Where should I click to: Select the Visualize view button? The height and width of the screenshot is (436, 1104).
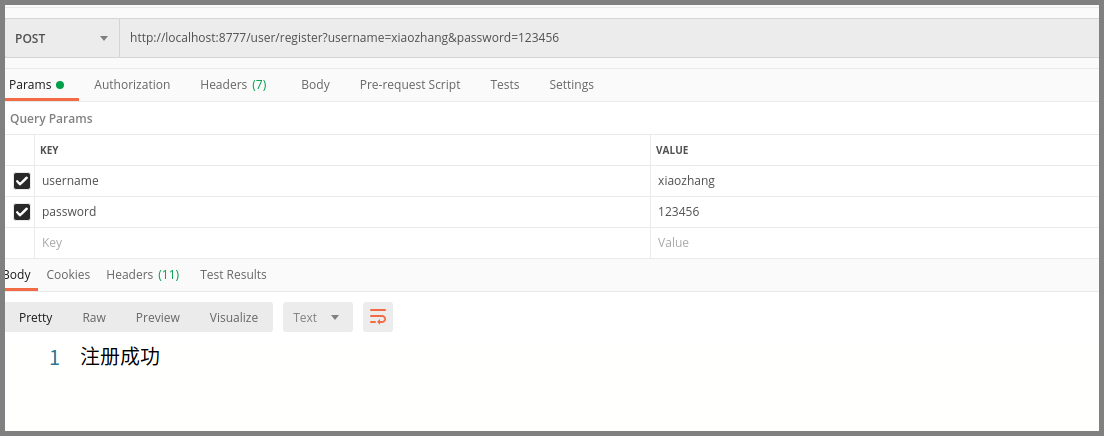[234, 318]
